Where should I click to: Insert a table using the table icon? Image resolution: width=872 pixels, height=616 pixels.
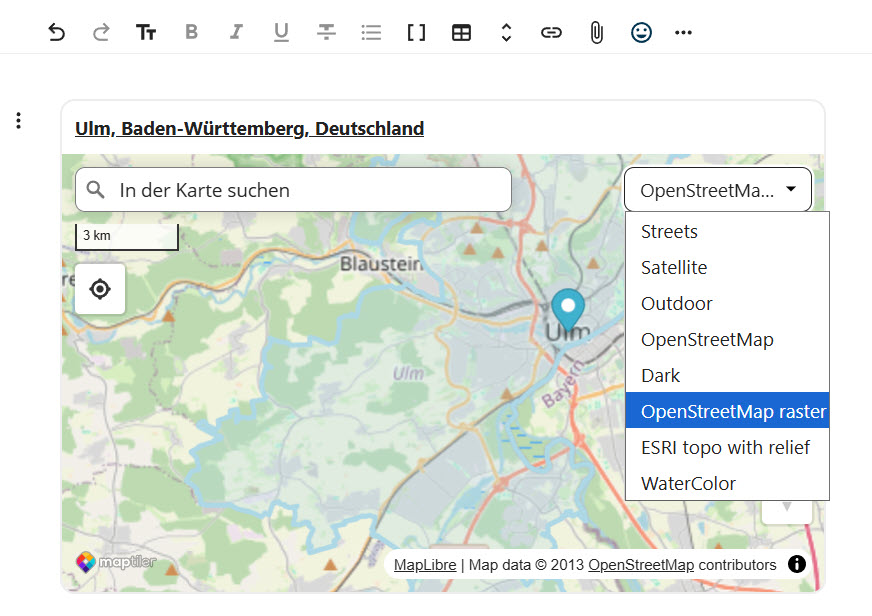point(461,32)
